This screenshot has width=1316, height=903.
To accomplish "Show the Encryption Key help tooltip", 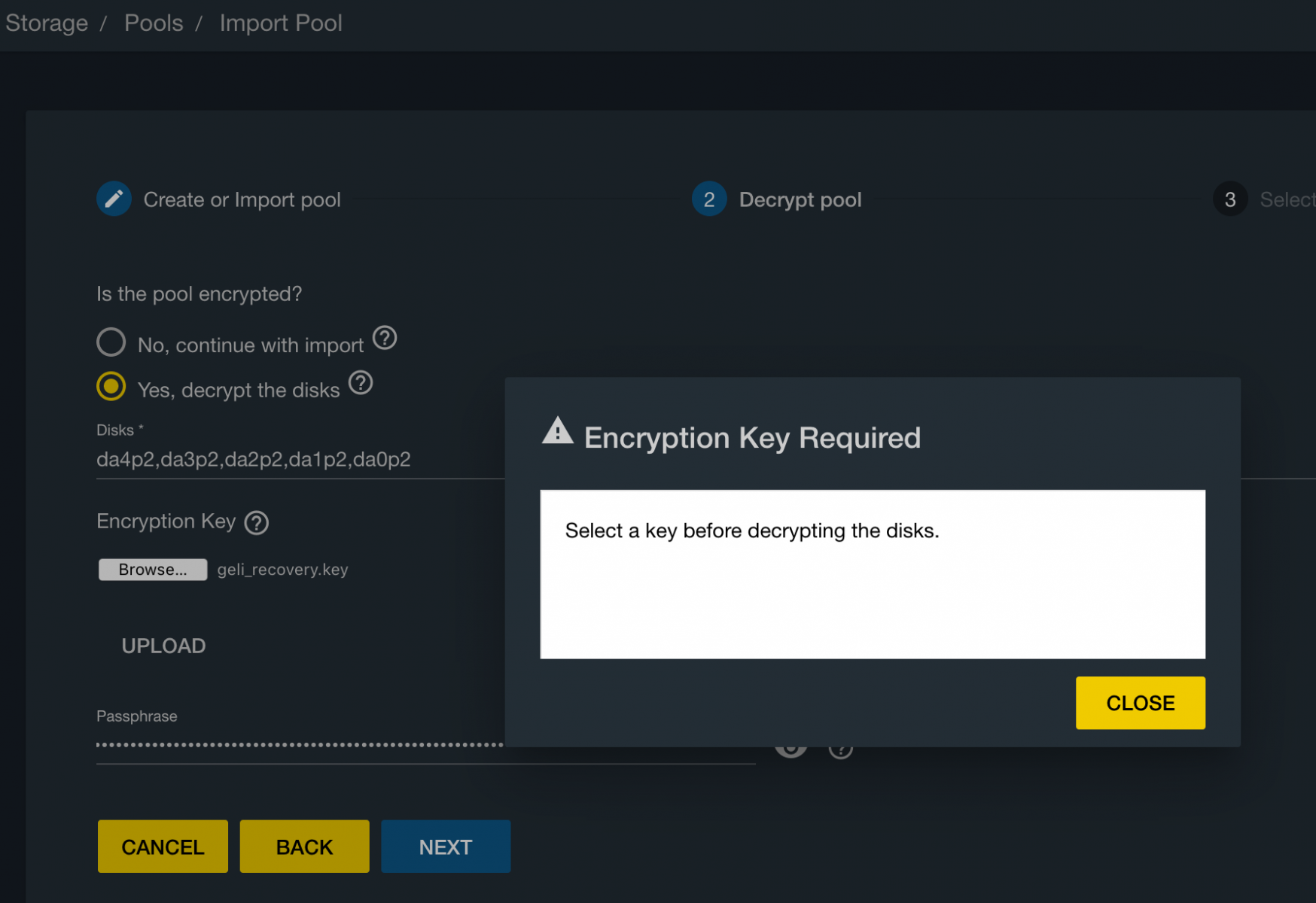I will click(x=257, y=522).
